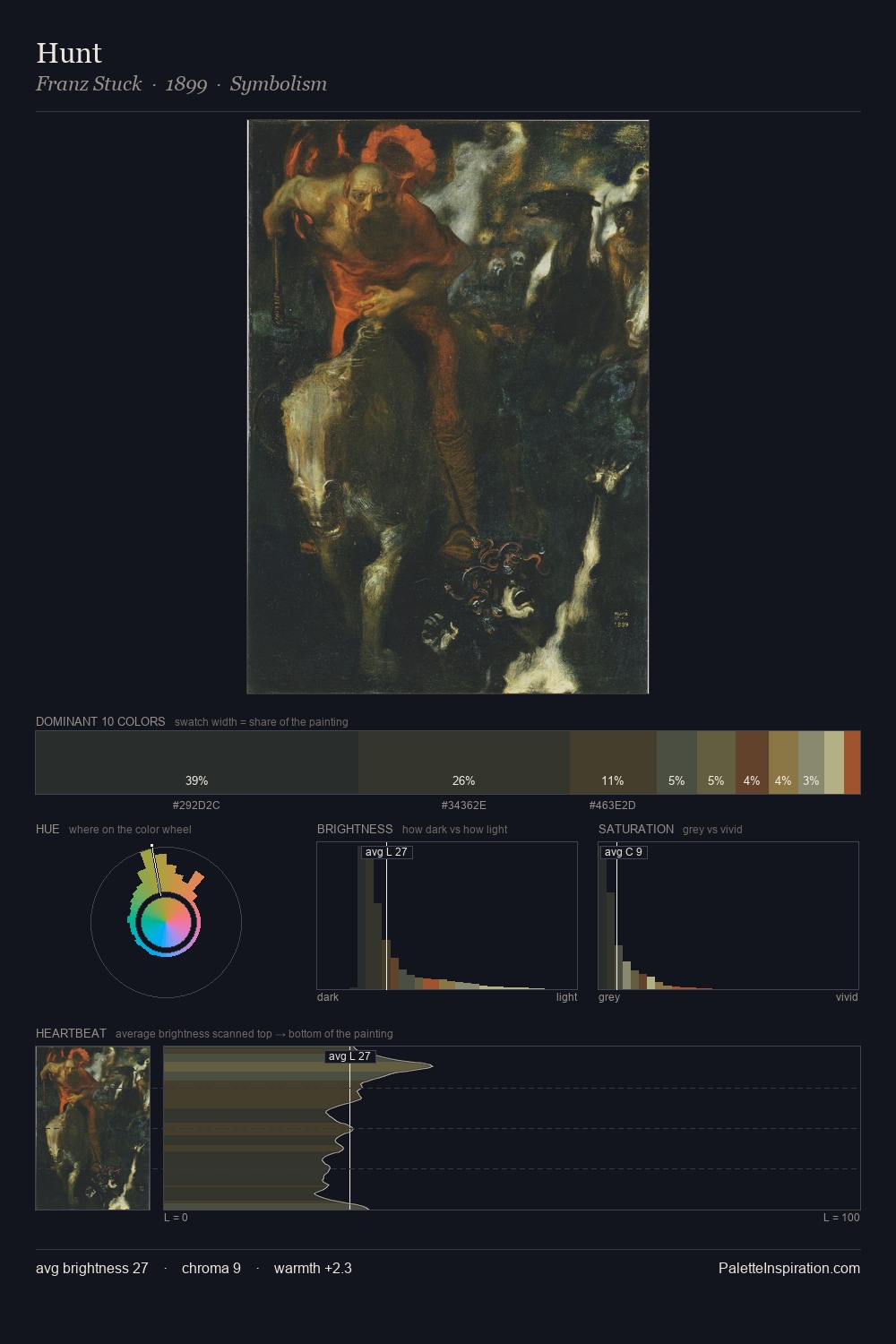Click the second 5% olive swatch

tap(716, 762)
